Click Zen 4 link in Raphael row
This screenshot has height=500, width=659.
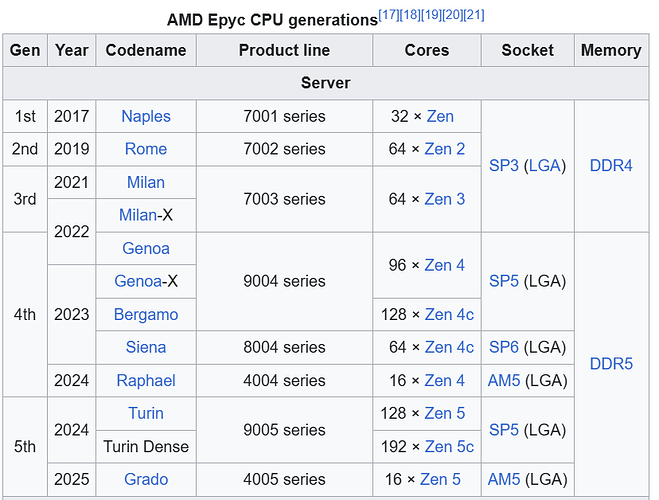[x=445, y=381]
